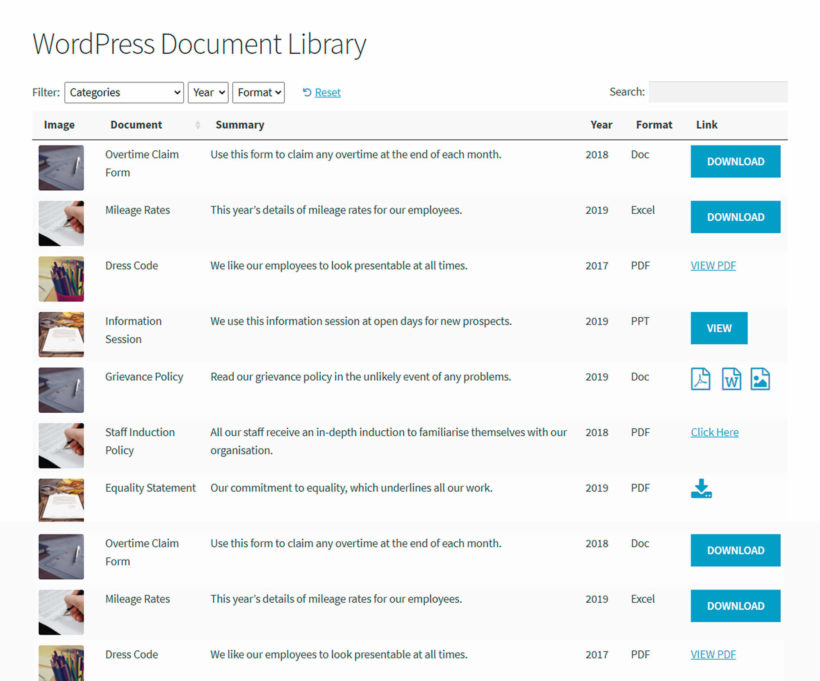Viewport: 820px width, 681px height.
Task: Click Reset to clear filters
Action: (x=328, y=91)
